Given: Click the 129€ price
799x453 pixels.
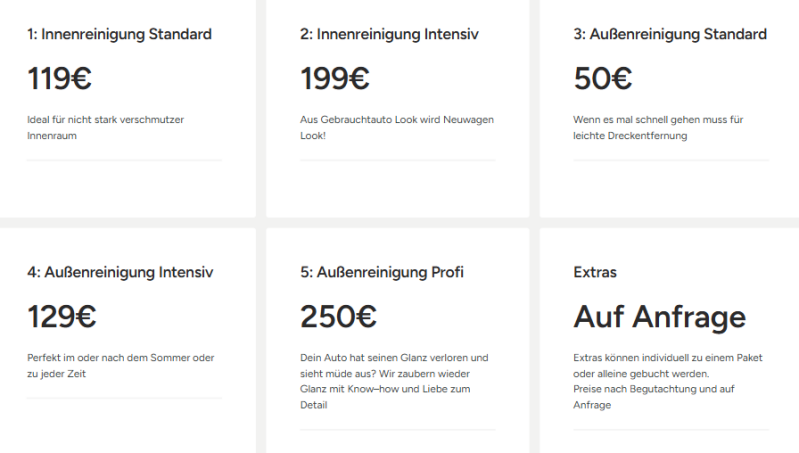Looking at the screenshot, I should click(x=61, y=317).
